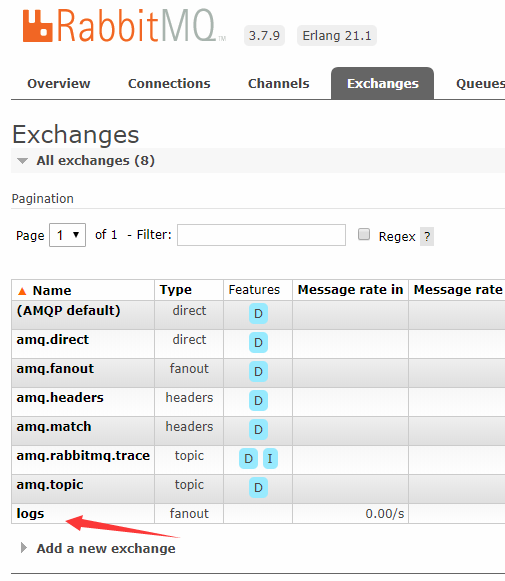Click the D badge in amq.headers row
Viewport: 505px width, 581px height.
point(258,401)
